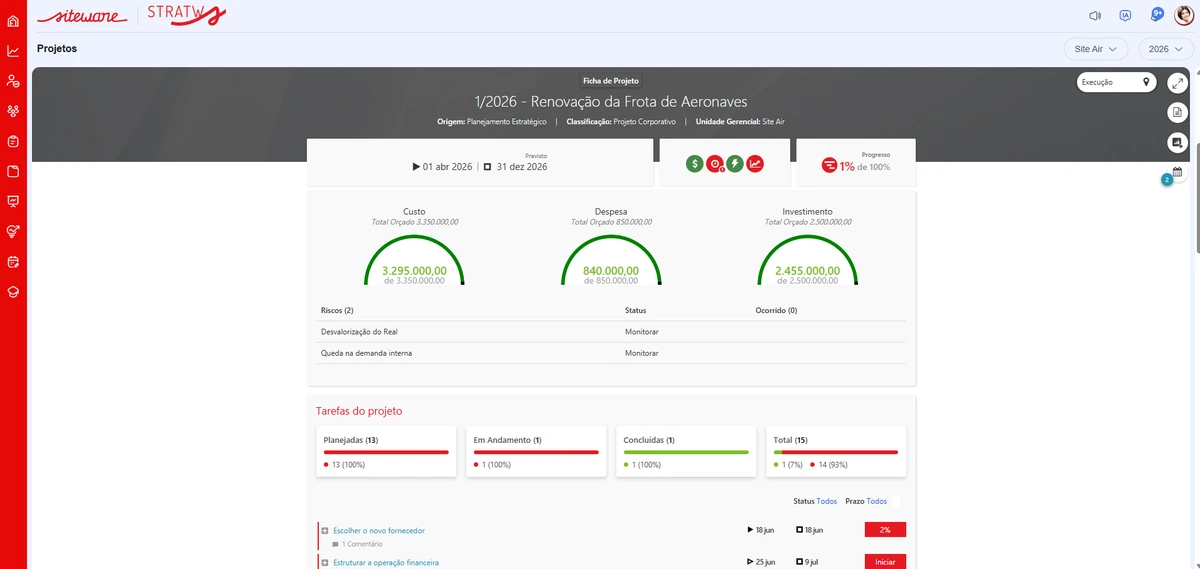This screenshot has width=1200, height=569.
Task: Open the calendar icon with badge 2
Action: (1175, 174)
